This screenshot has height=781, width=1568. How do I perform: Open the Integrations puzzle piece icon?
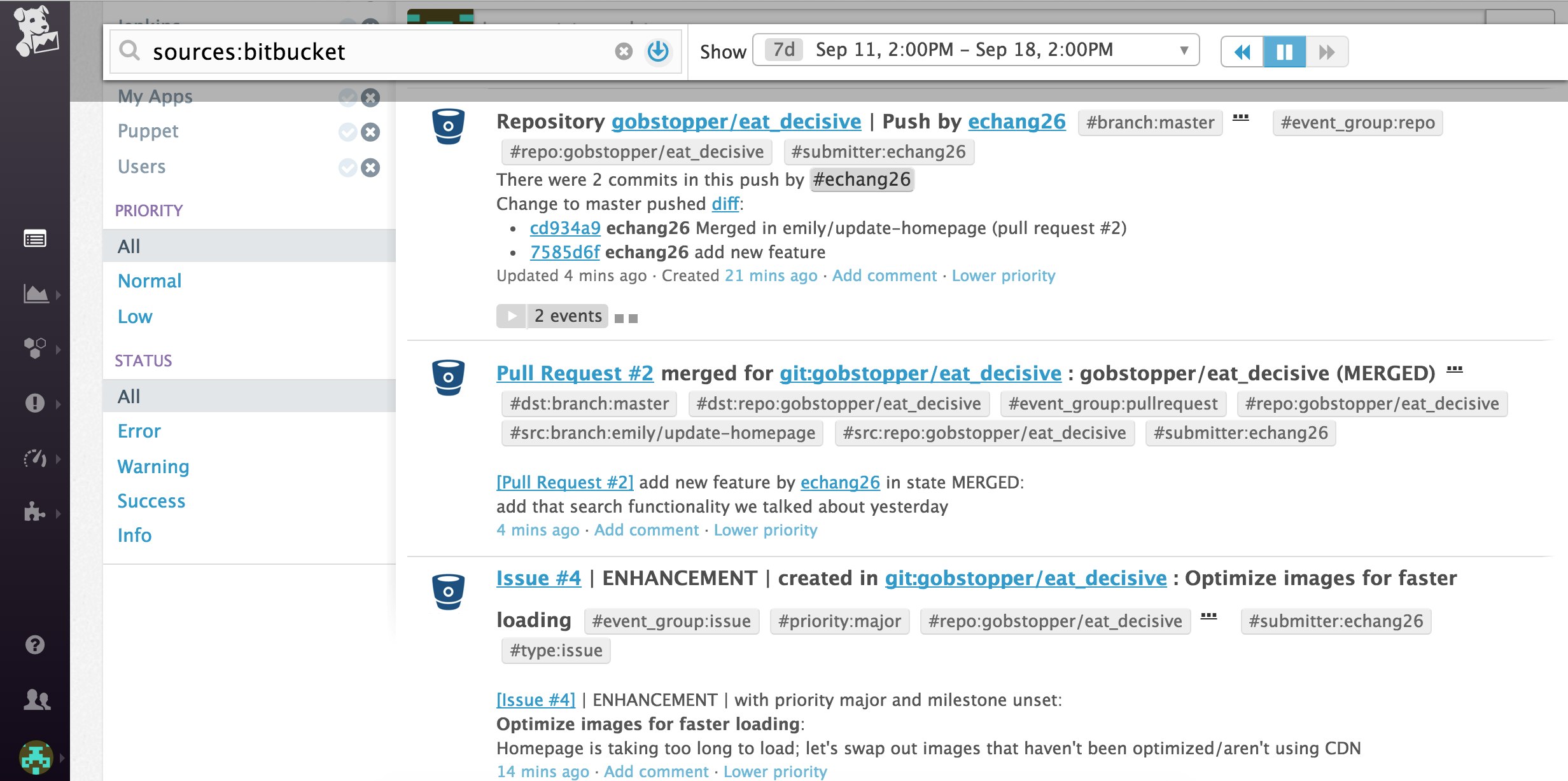click(35, 513)
